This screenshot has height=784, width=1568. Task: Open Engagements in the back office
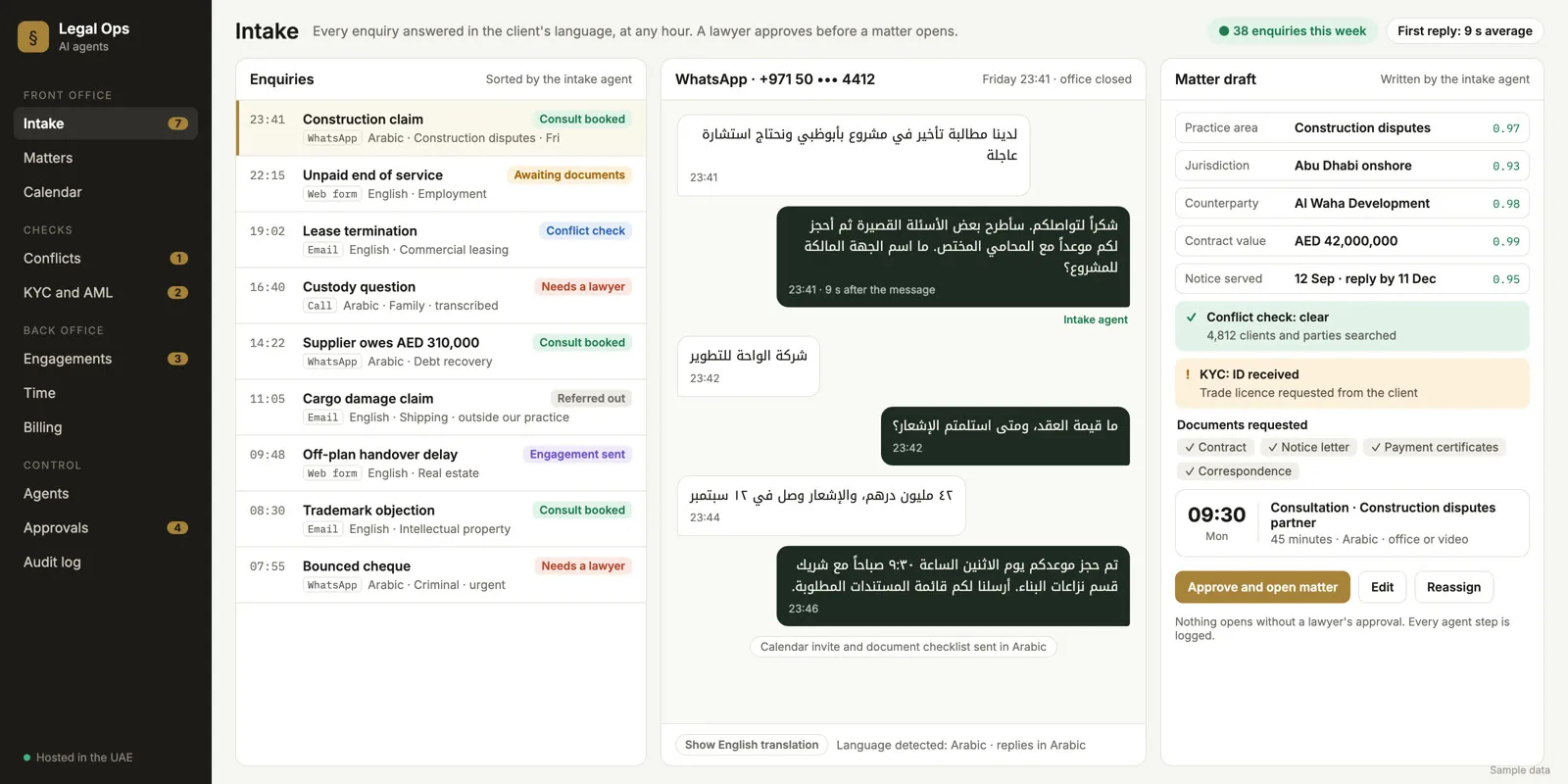[106, 359]
